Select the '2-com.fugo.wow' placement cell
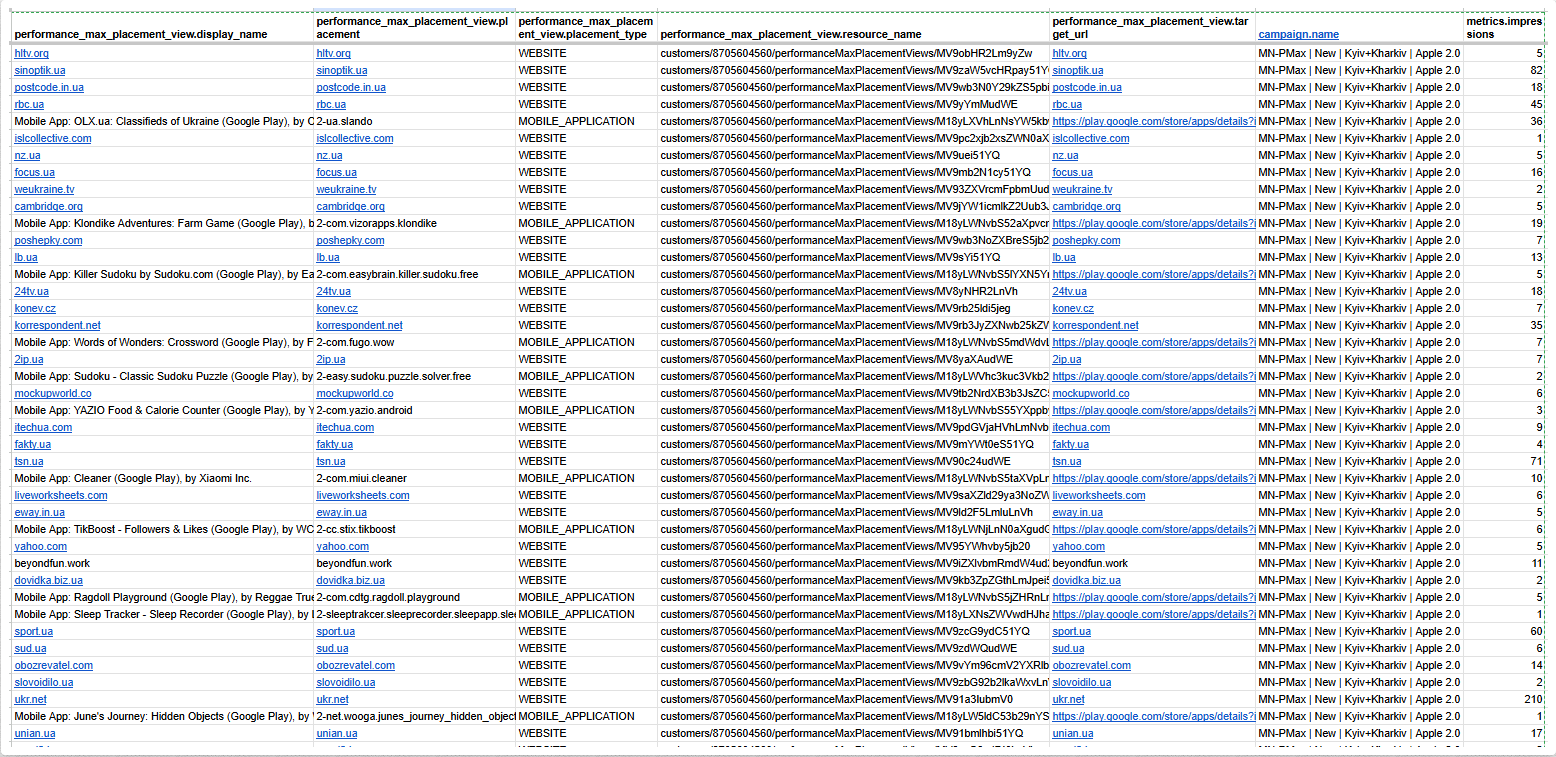 pyautogui.click(x=414, y=342)
